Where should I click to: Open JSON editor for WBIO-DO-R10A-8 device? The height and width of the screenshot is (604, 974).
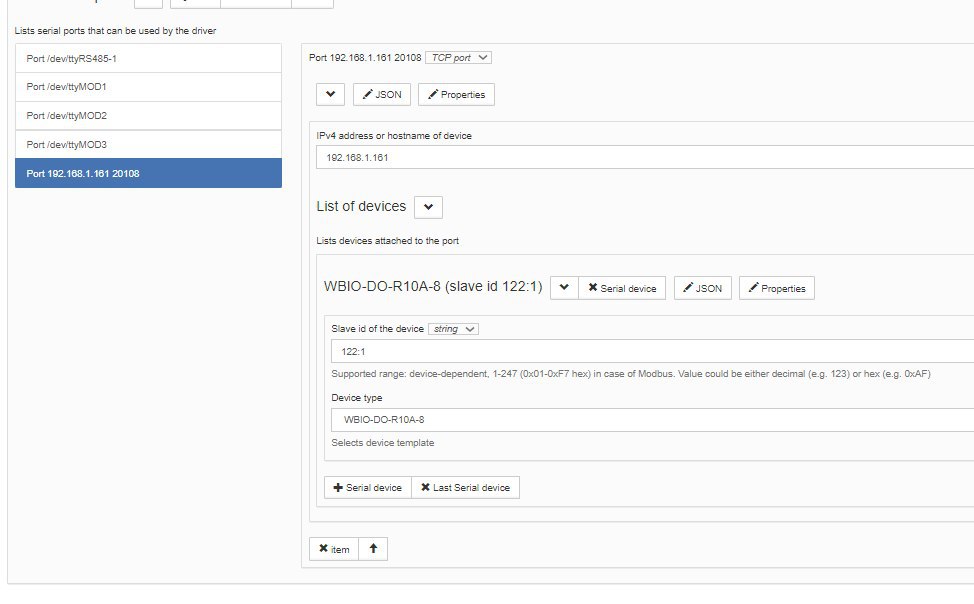click(703, 288)
